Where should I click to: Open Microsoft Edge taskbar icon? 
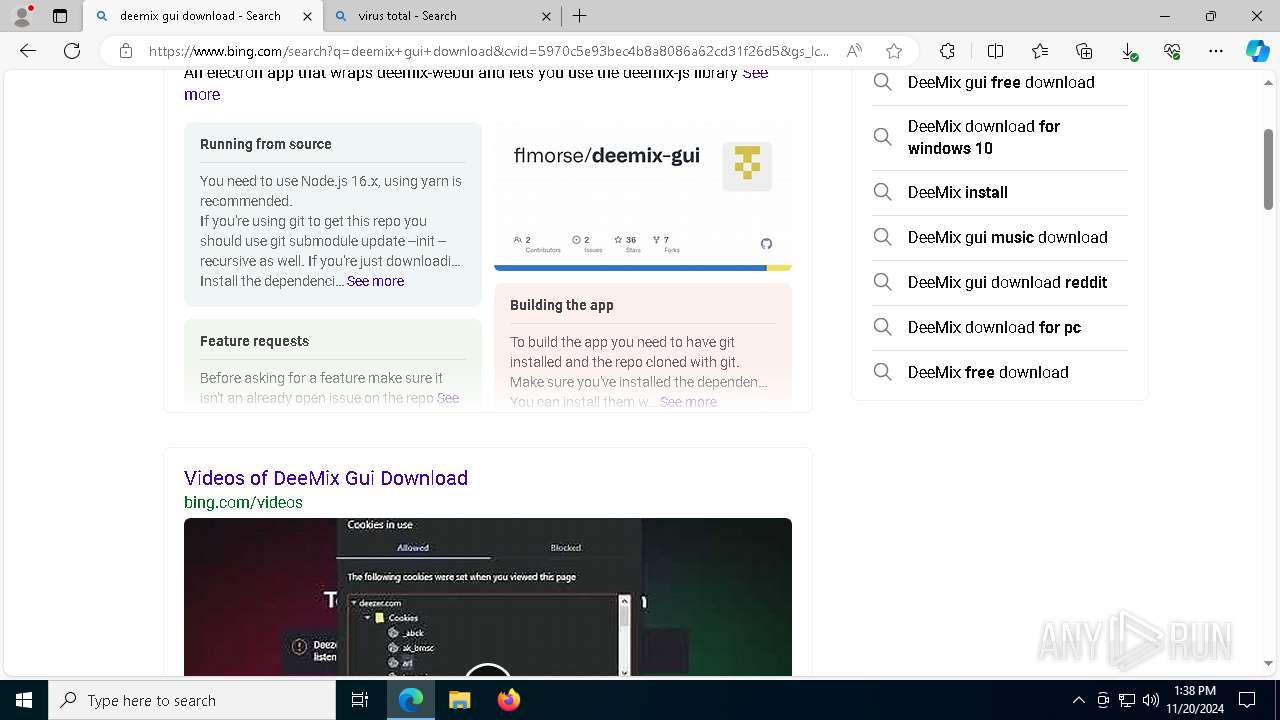coord(411,700)
